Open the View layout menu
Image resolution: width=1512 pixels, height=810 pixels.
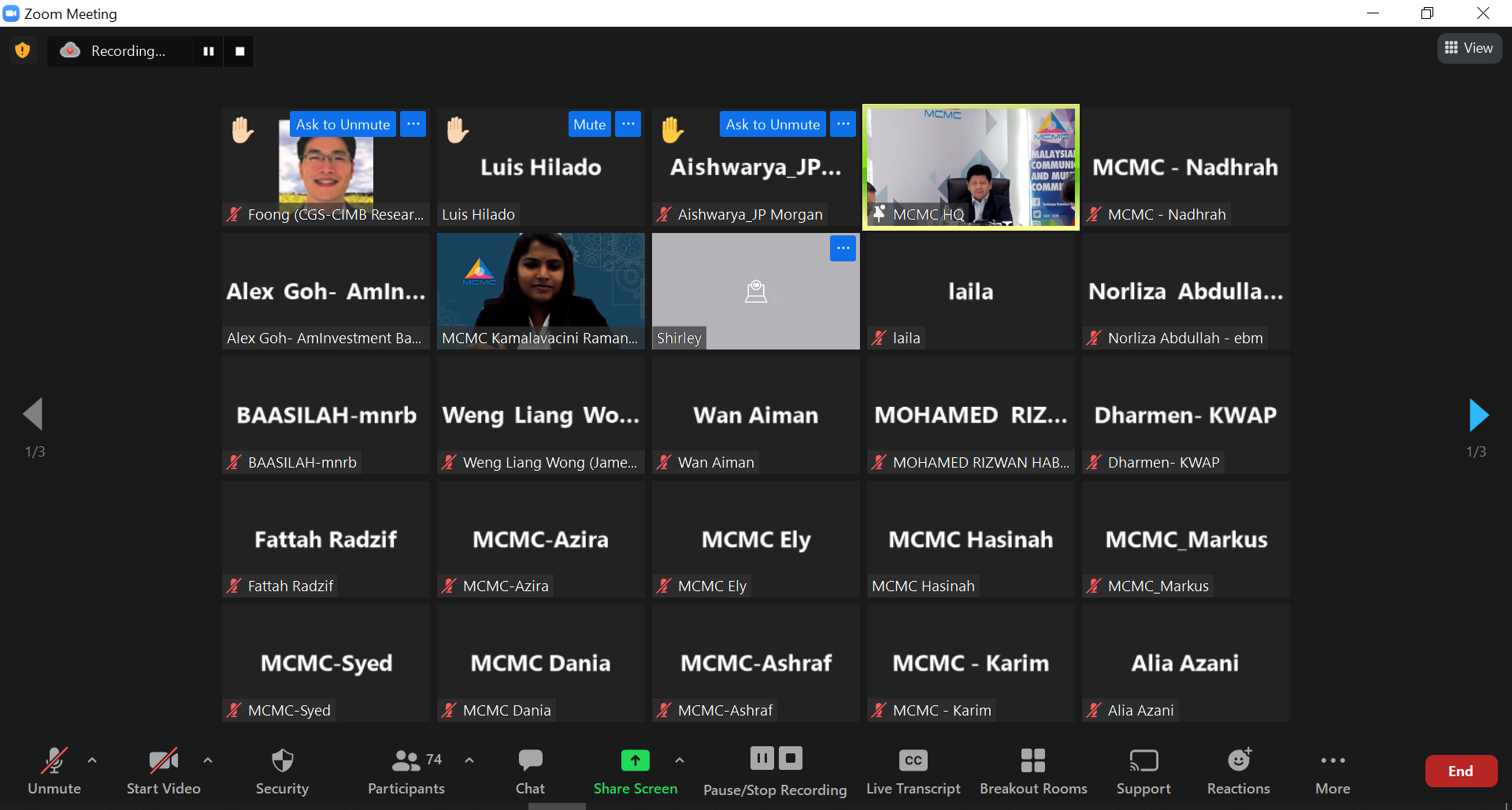coord(1469,48)
